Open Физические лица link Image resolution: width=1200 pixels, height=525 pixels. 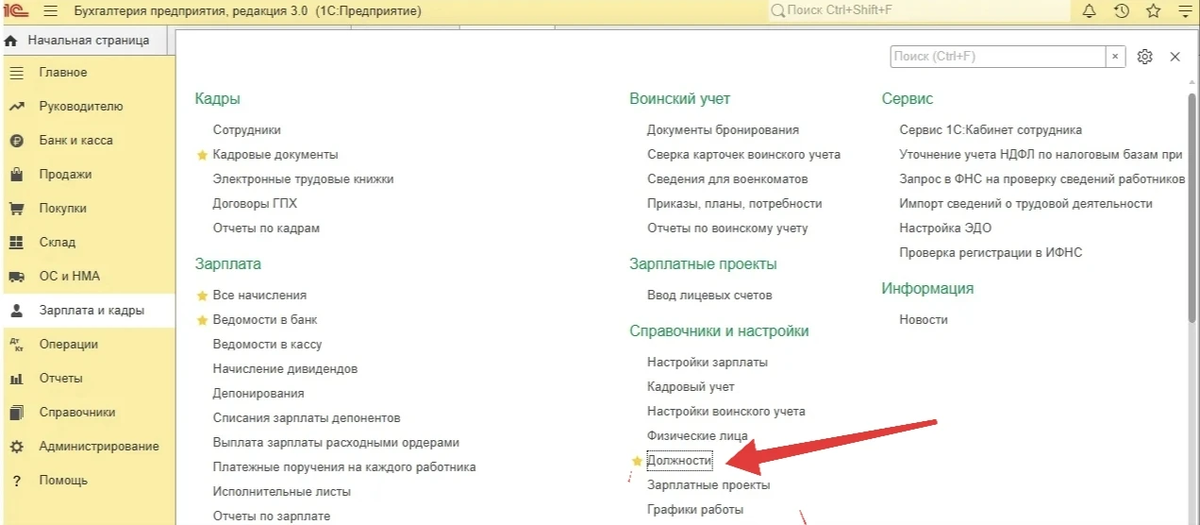click(x=697, y=436)
